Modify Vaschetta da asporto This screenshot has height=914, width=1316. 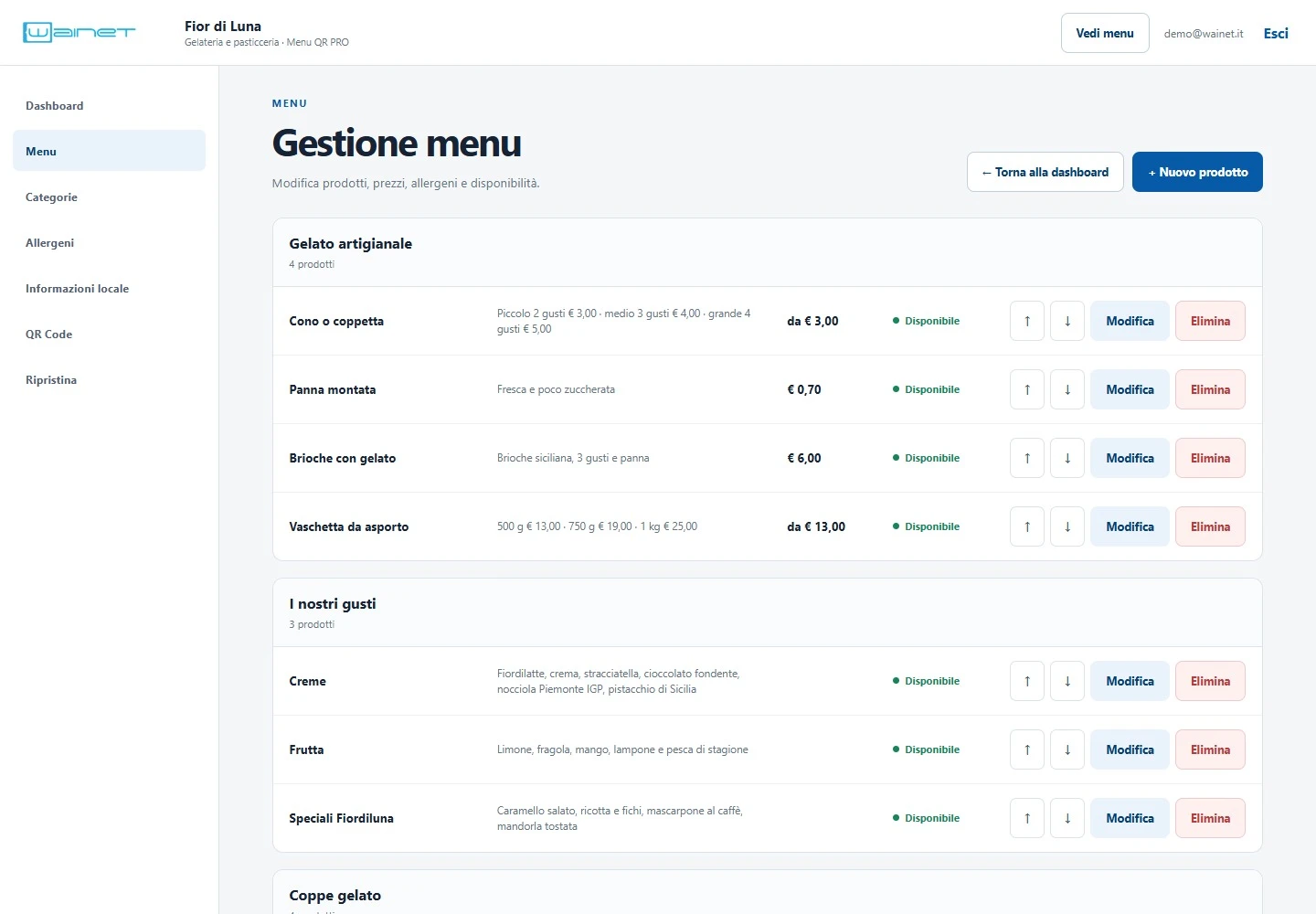click(x=1130, y=526)
